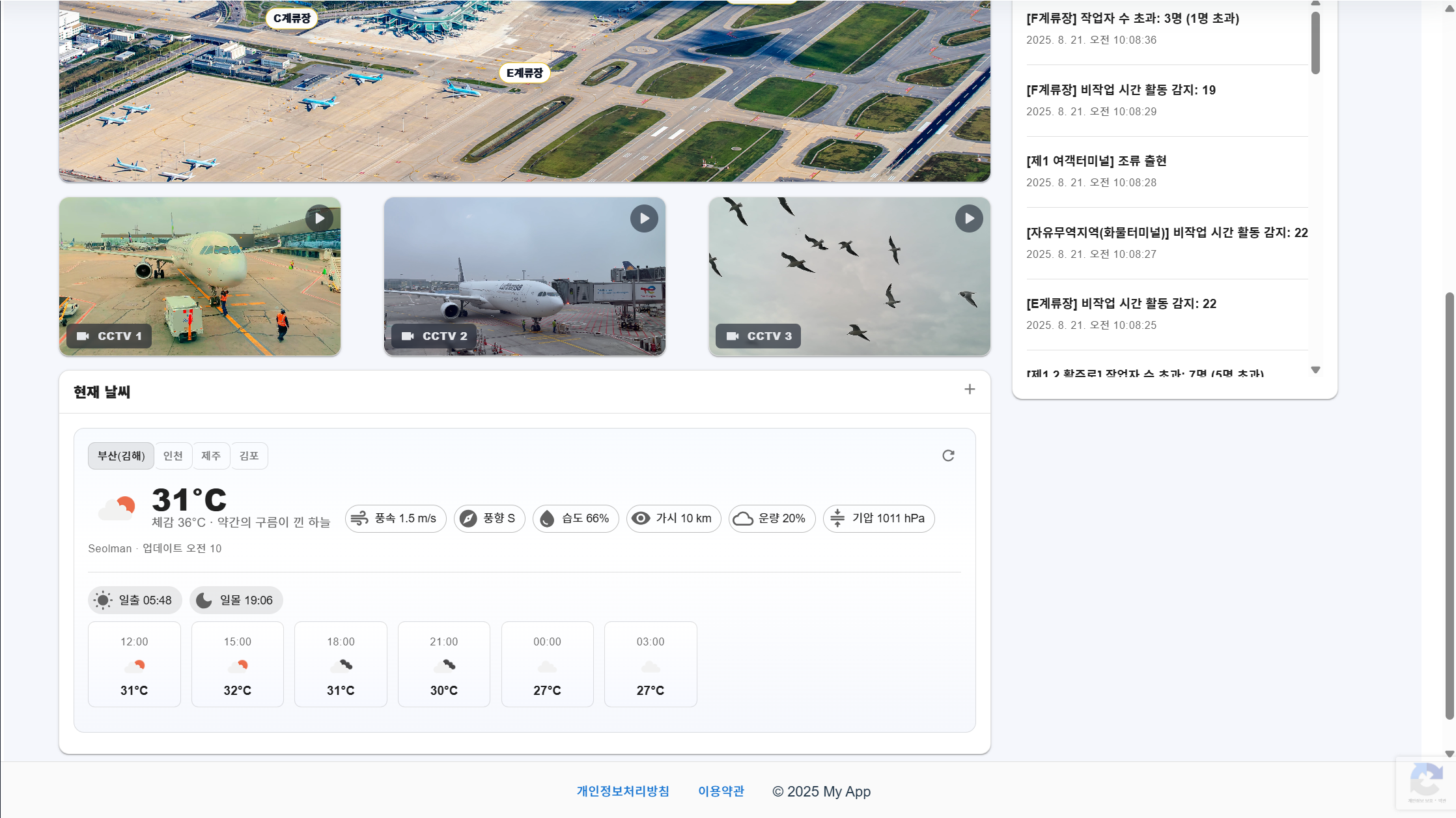This screenshot has width=1456, height=818.
Task: Open the 이용약관 link
Action: pos(721,791)
